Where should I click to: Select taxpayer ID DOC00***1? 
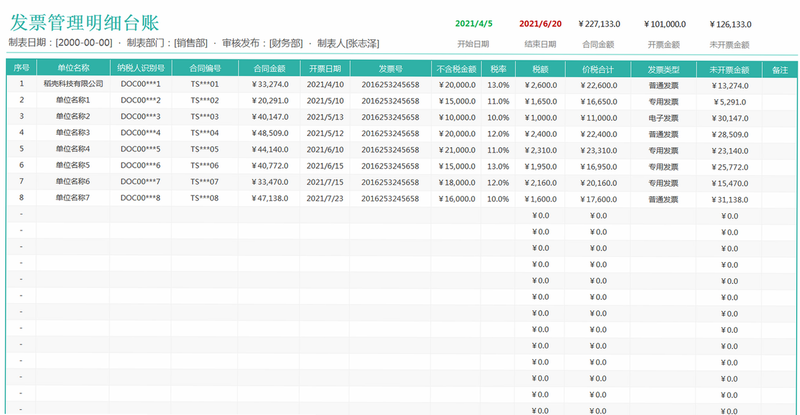point(140,84)
